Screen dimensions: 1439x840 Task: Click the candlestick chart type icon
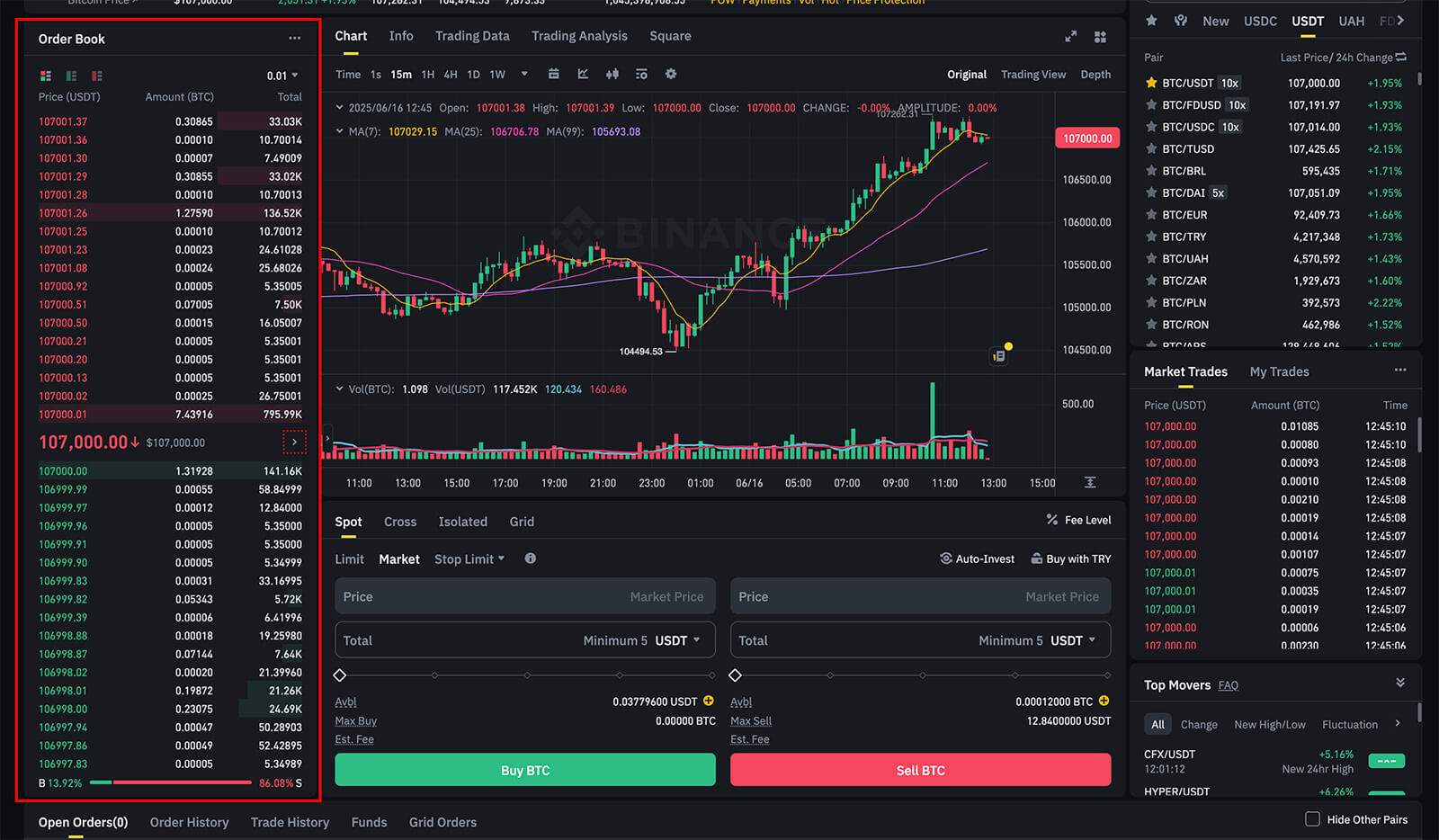612,74
